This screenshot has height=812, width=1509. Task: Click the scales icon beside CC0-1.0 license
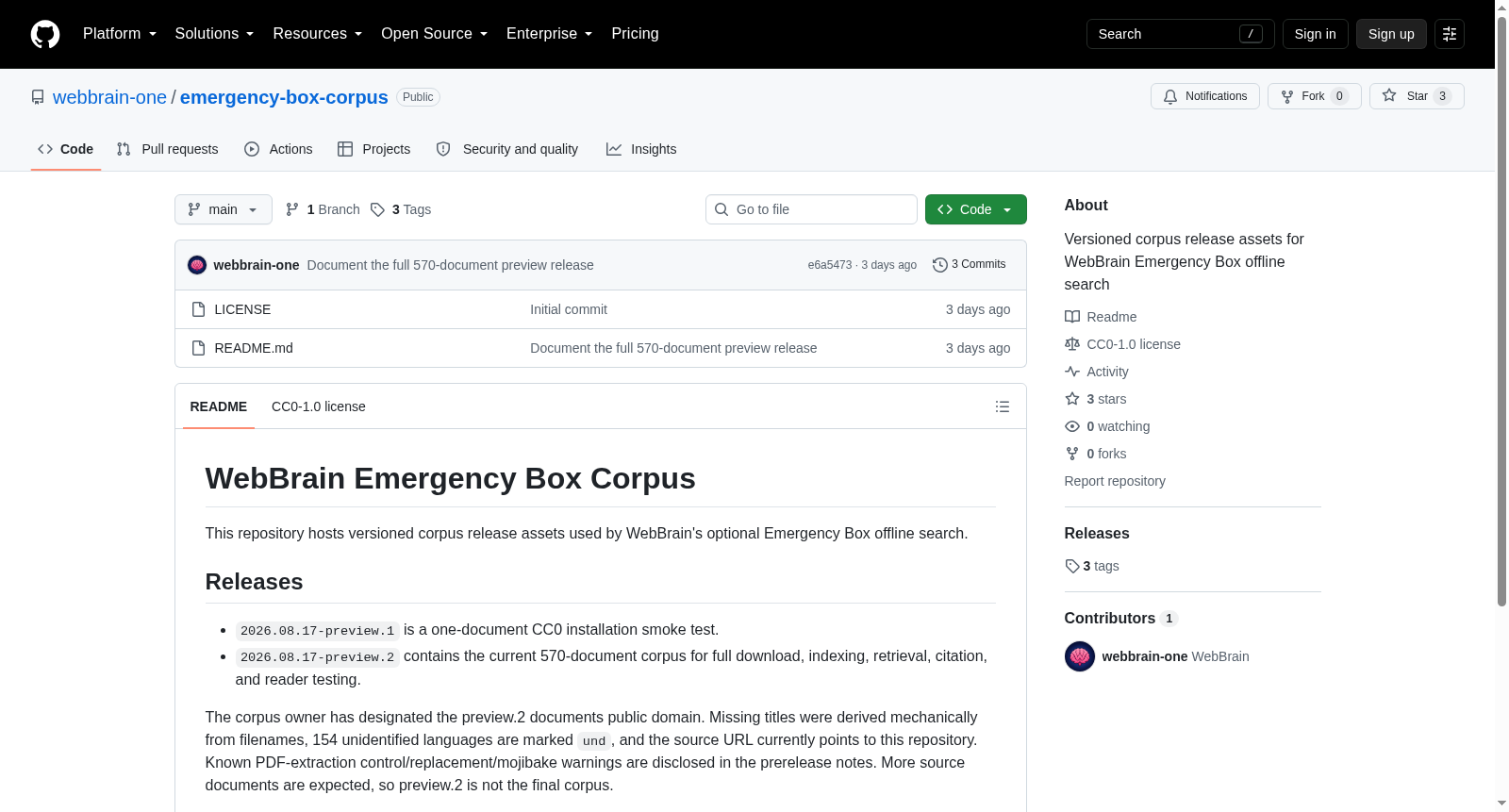pos(1072,344)
